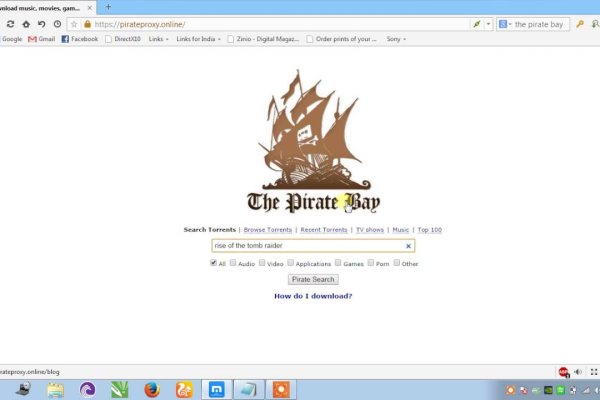Open the Links for India dropdown
Viewport: 600px width, 400px height.
pyautogui.click(x=197, y=39)
